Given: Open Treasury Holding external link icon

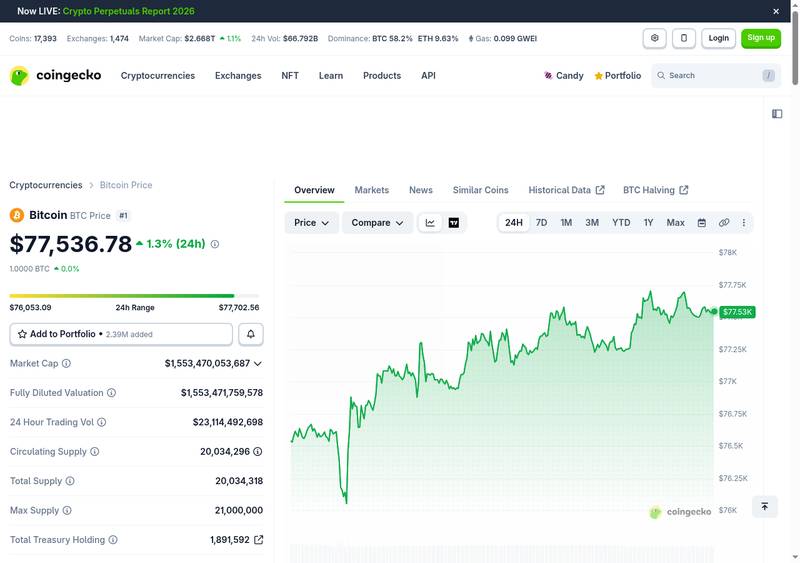Looking at the screenshot, I should pyautogui.click(x=259, y=540).
